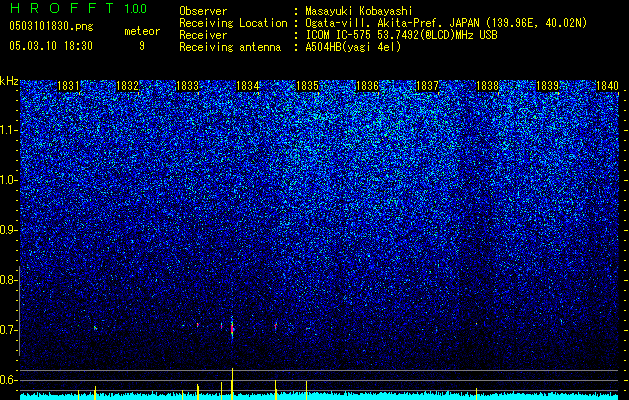Click the 0.6 kHz axis label
This screenshot has width=629, height=400.
pos(8,380)
